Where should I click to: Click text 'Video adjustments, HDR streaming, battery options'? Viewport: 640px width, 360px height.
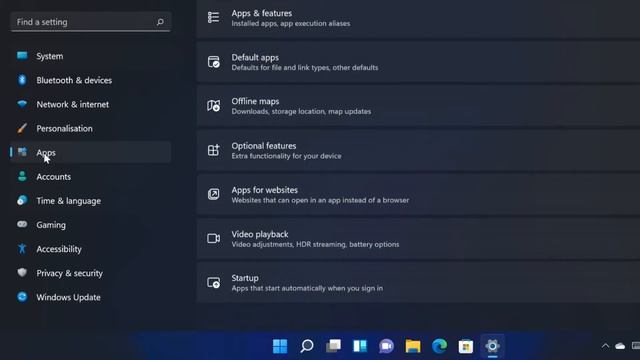(315, 244)
